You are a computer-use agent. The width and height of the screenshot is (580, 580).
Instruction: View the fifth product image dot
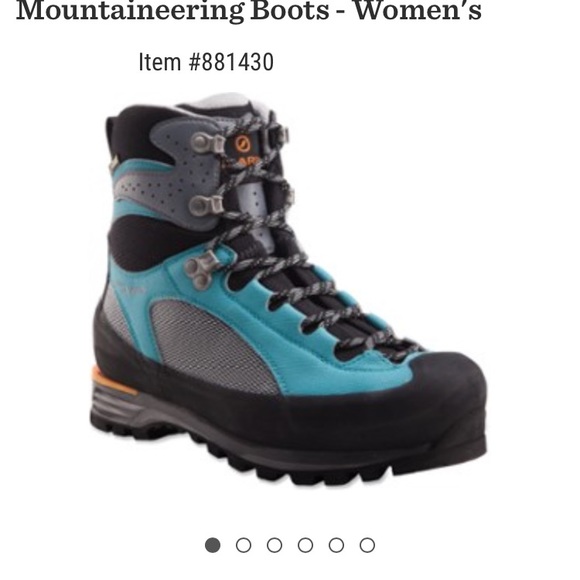[x=336, y=545]
